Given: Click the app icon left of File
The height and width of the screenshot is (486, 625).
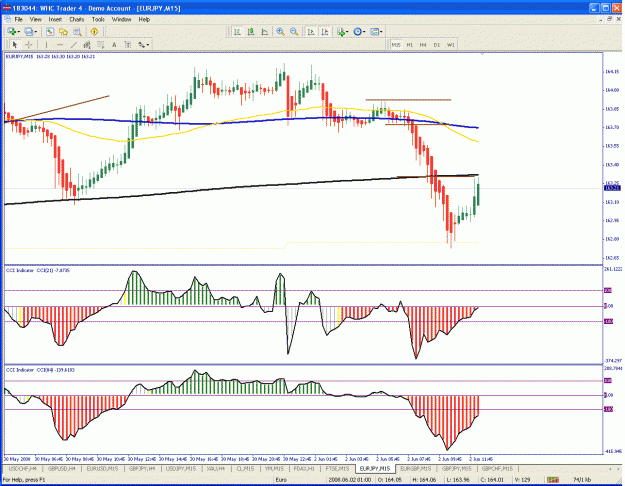Looking at the screenshot, I should click(x=7, y=19).
